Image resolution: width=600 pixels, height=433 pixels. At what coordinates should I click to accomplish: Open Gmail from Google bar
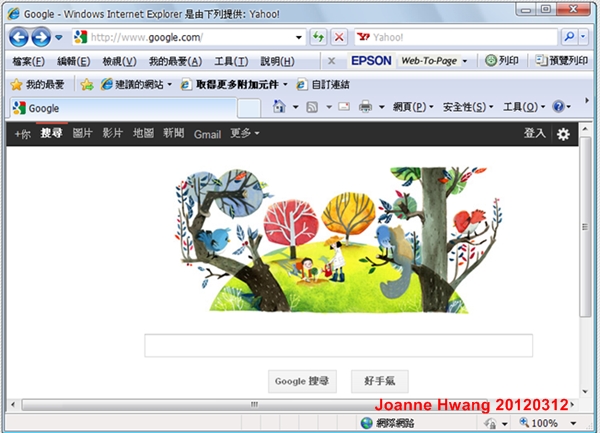207,134
